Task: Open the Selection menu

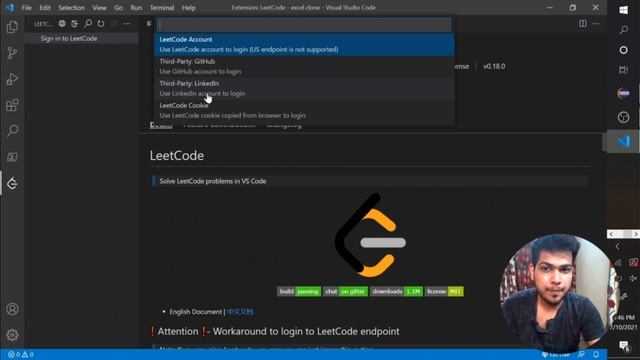Action: click(x=71, y=8)
